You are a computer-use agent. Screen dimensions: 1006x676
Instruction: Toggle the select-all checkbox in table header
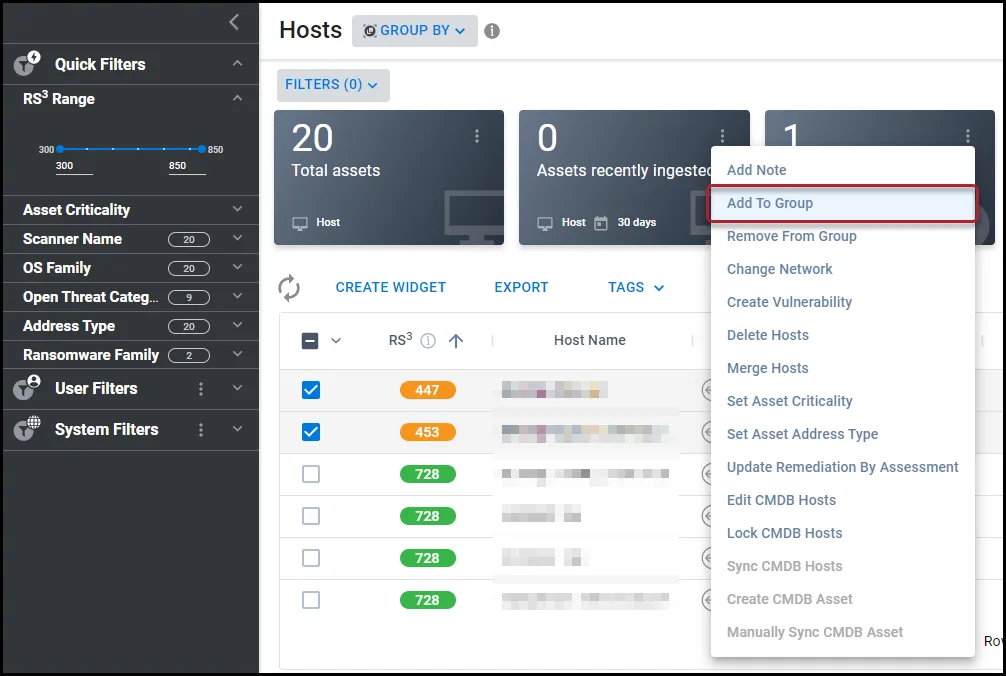pyautogui.click(x=310, y=341)
